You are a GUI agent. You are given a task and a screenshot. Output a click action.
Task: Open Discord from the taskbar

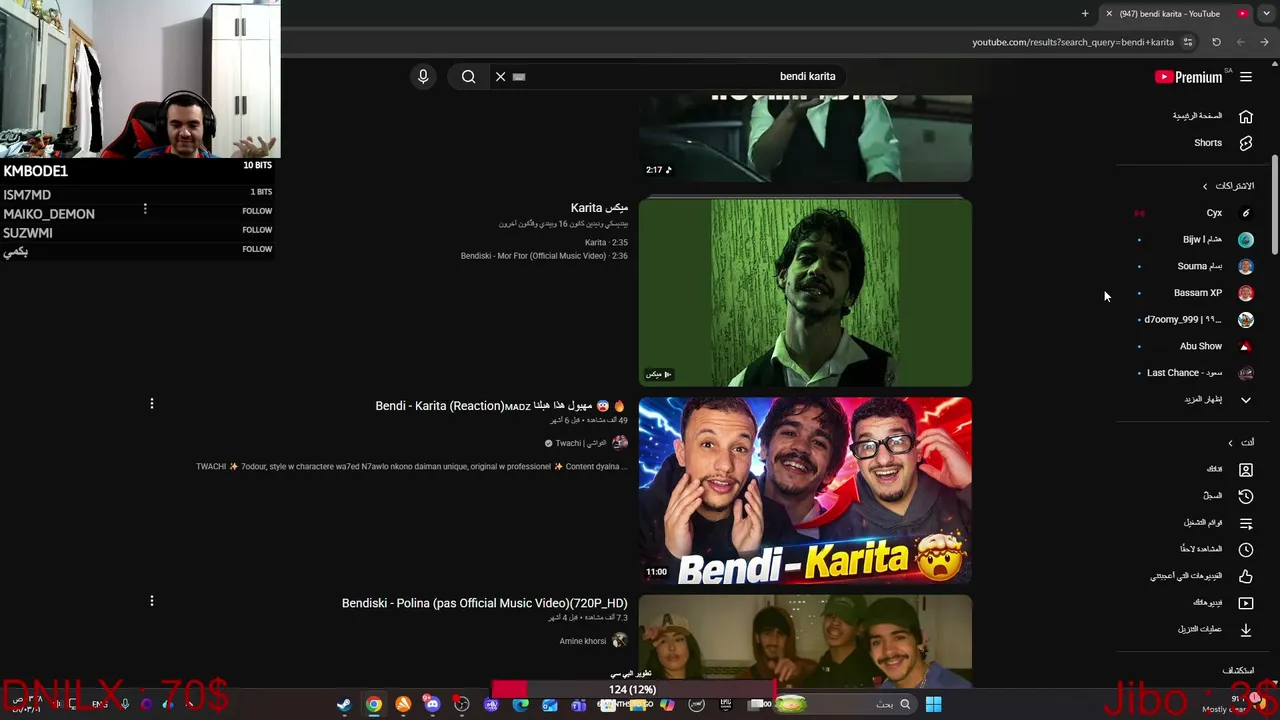pos(432,704)
